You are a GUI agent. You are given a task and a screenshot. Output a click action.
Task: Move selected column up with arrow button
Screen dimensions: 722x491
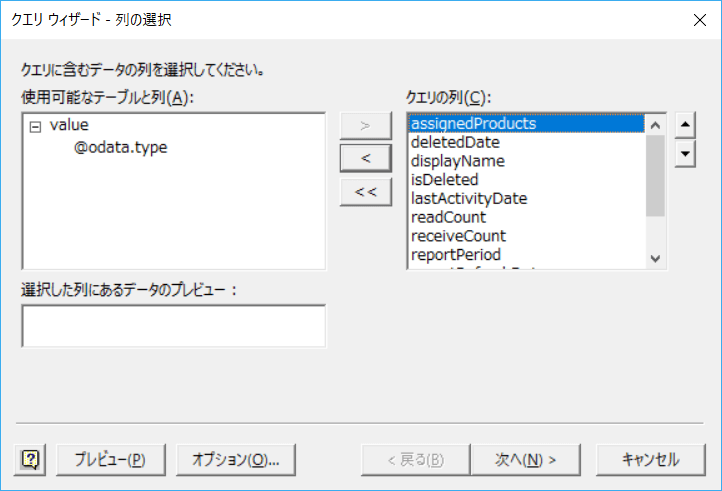click(685, 127)
